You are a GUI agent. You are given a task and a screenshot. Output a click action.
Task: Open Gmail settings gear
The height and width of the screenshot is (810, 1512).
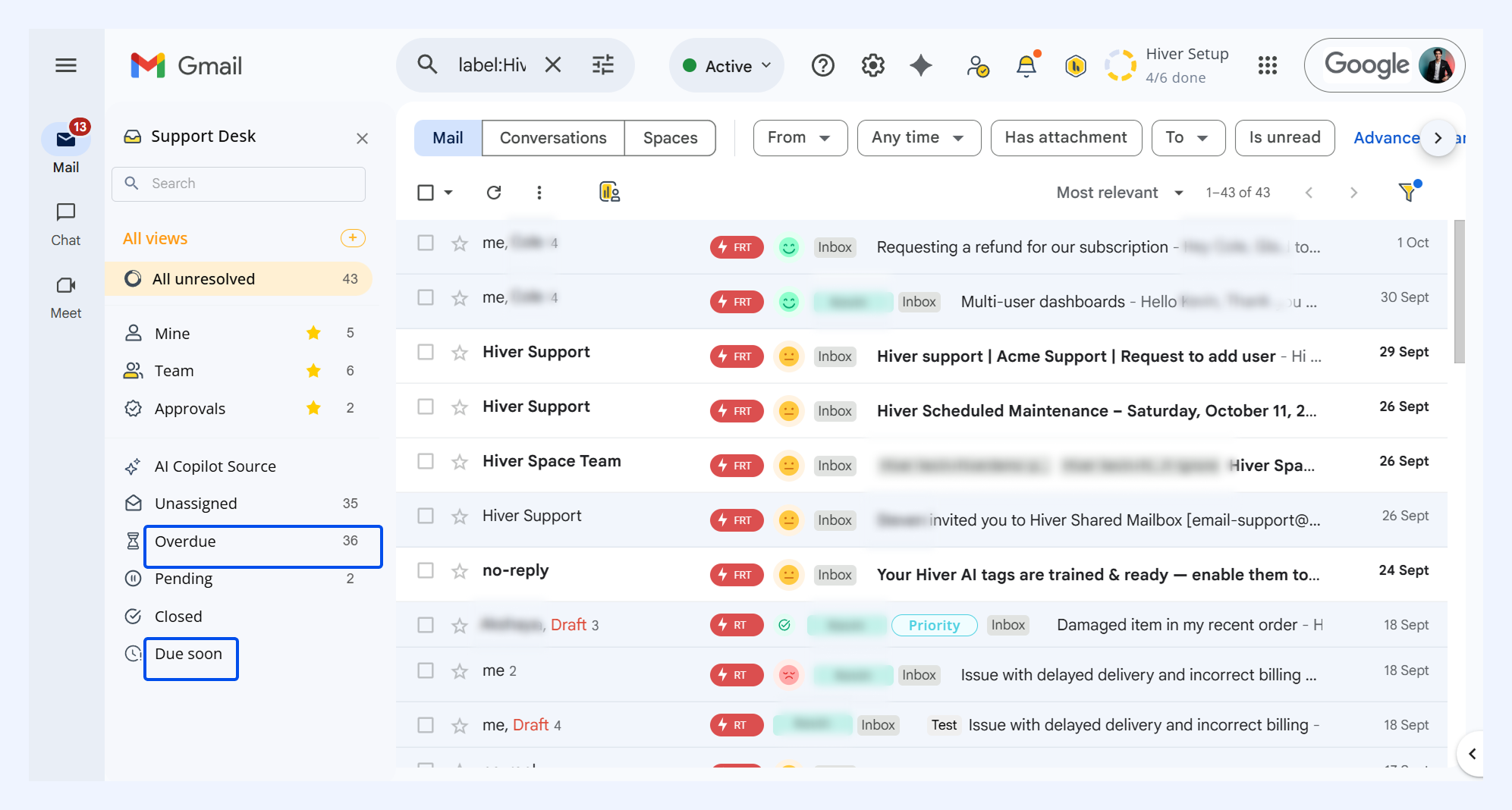[x=873, y=65]
